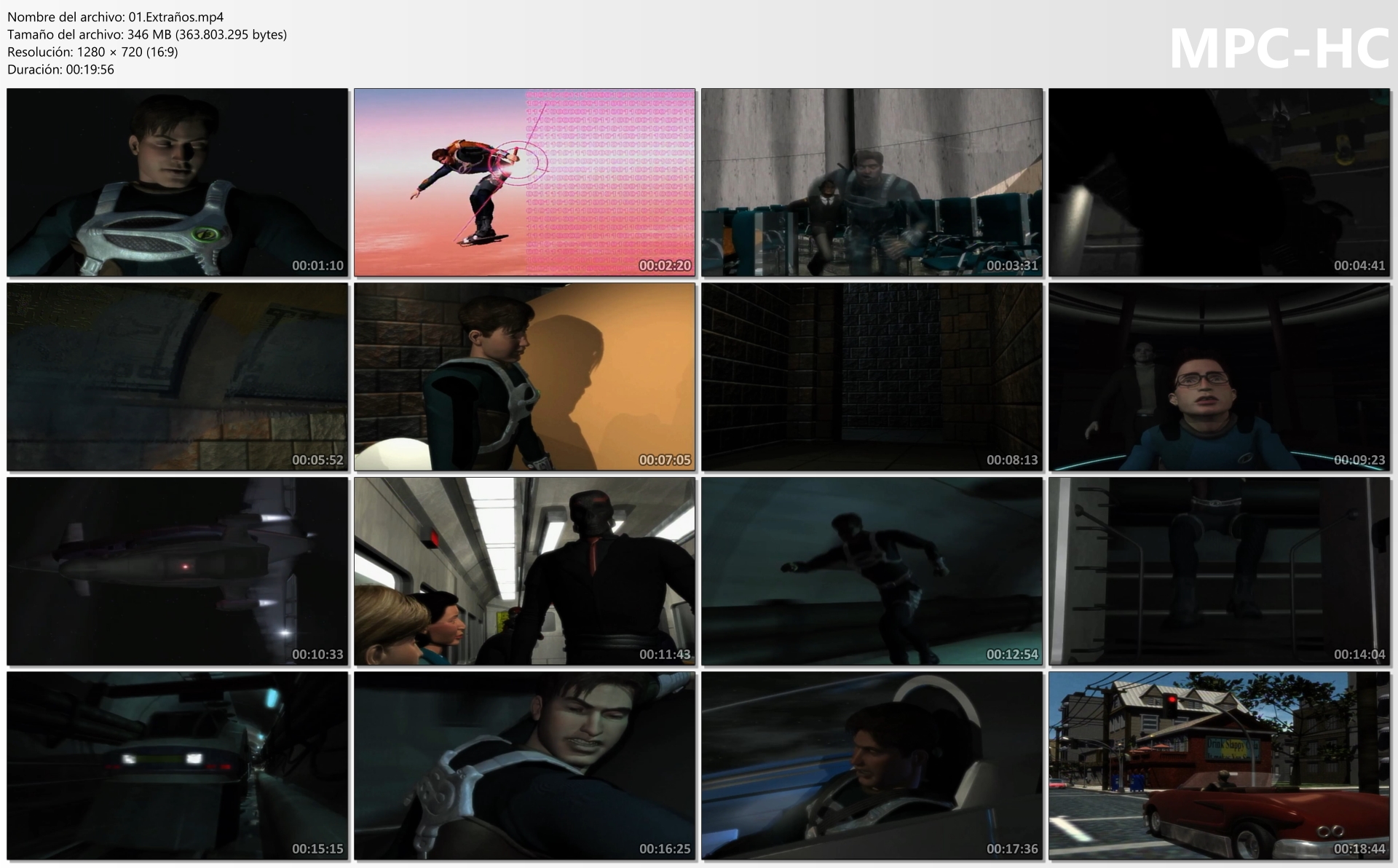This screenshot has width=1398, height=868.
Task: Open the red convertible thumbnail at 00:18:44
Action: [x=1219, y=765]
